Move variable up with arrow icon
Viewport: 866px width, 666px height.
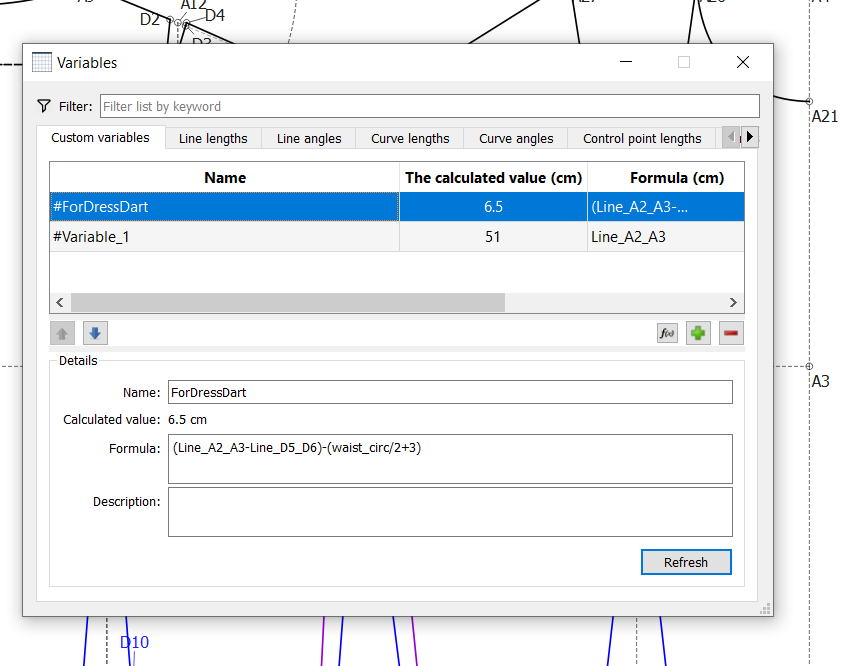pyautogui.click(x=62, y=333)
